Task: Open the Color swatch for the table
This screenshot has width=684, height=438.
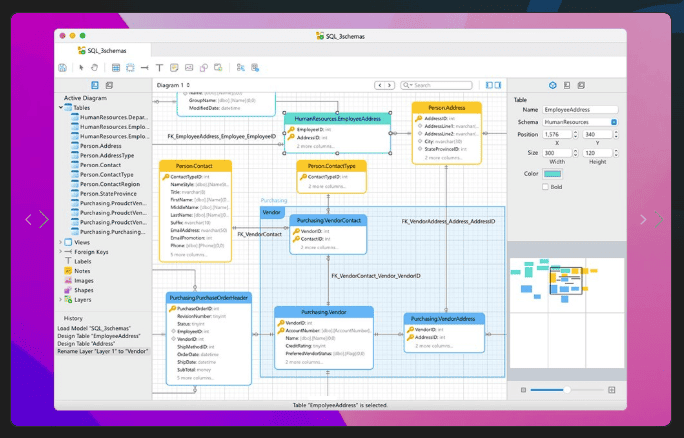Action: (x=552, y=174)
